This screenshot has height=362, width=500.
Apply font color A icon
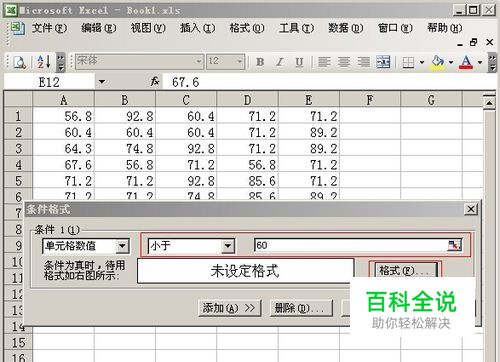click(x=466, y=62)
